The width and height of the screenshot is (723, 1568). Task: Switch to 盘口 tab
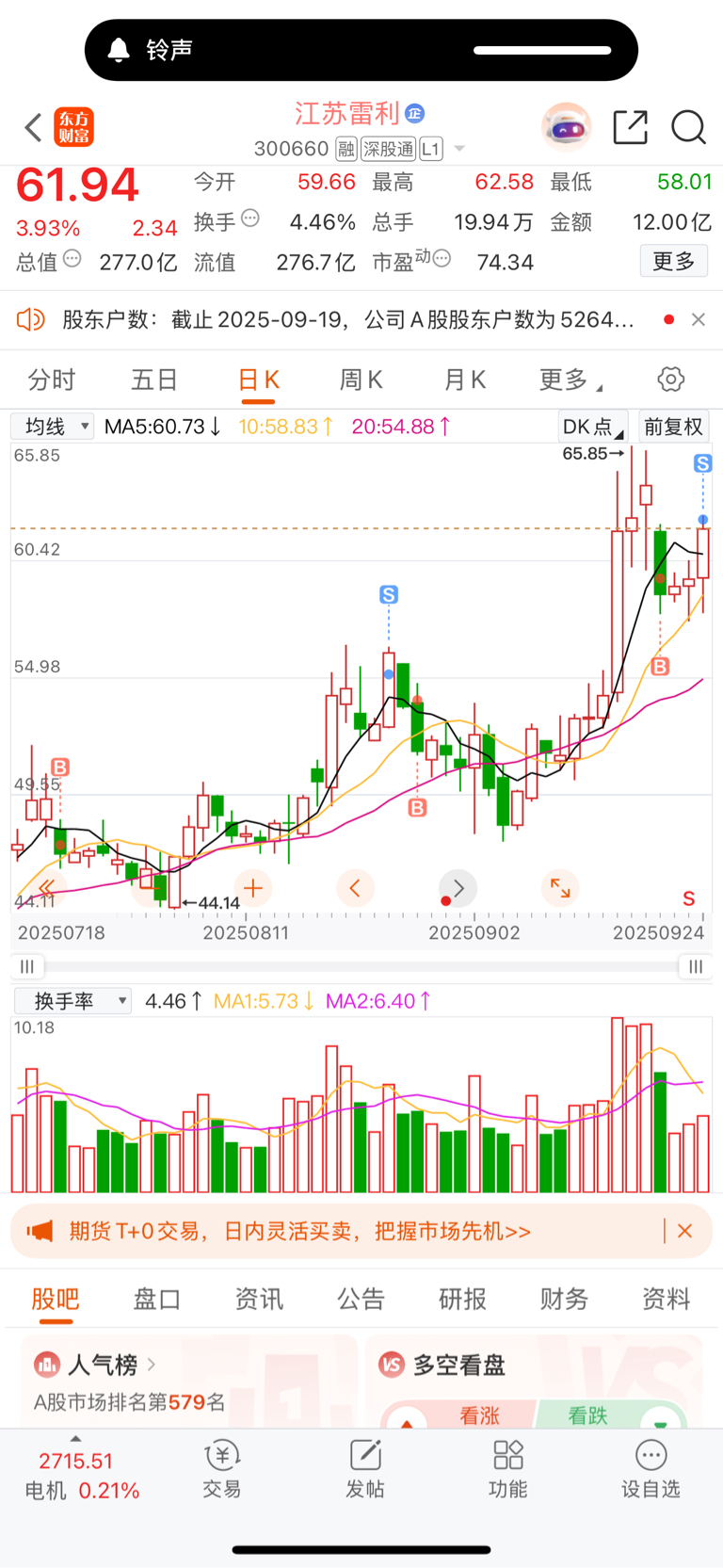point(157,1300)
